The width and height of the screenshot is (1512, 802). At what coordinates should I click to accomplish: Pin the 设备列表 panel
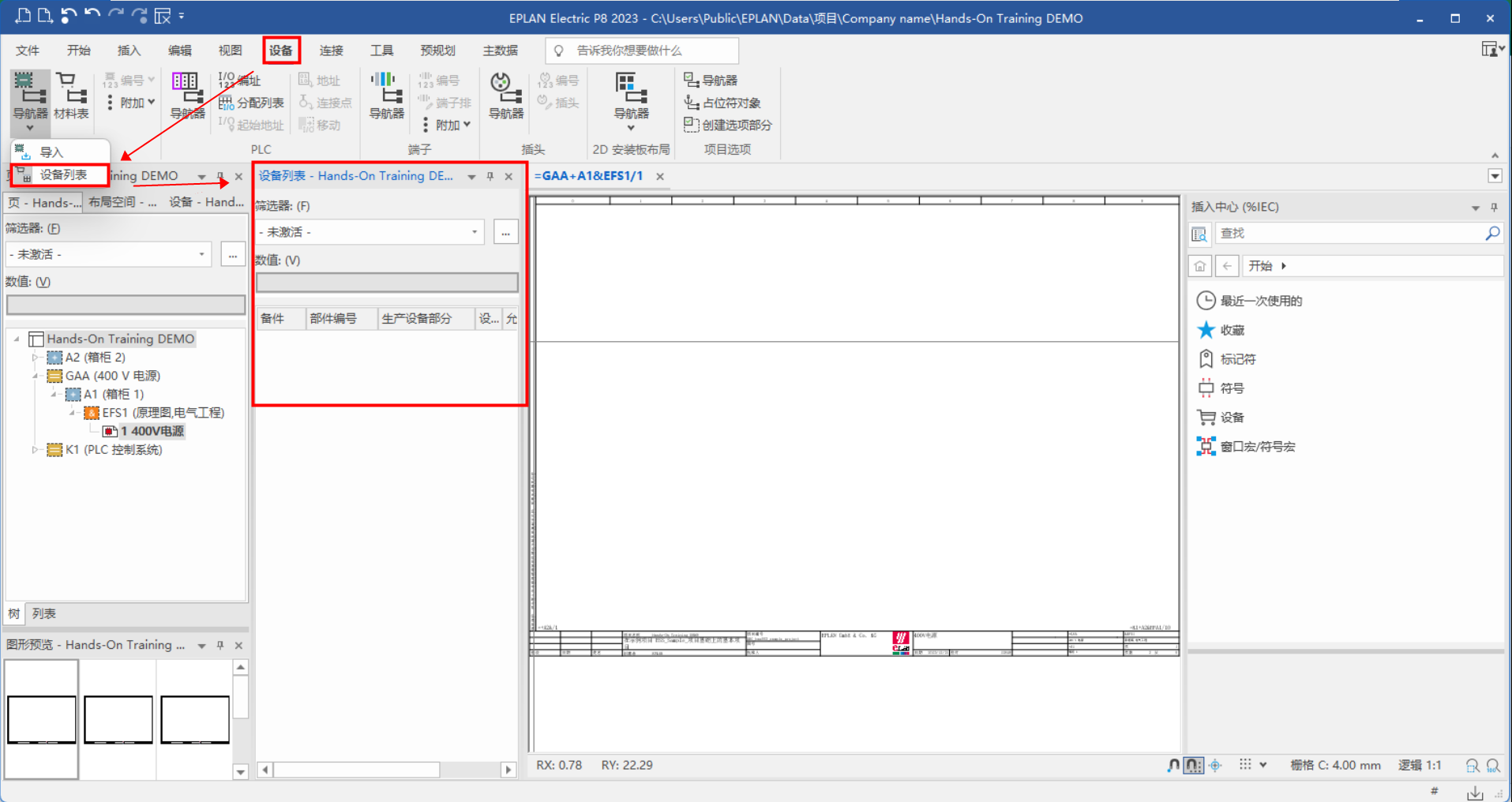click(490, 176)
